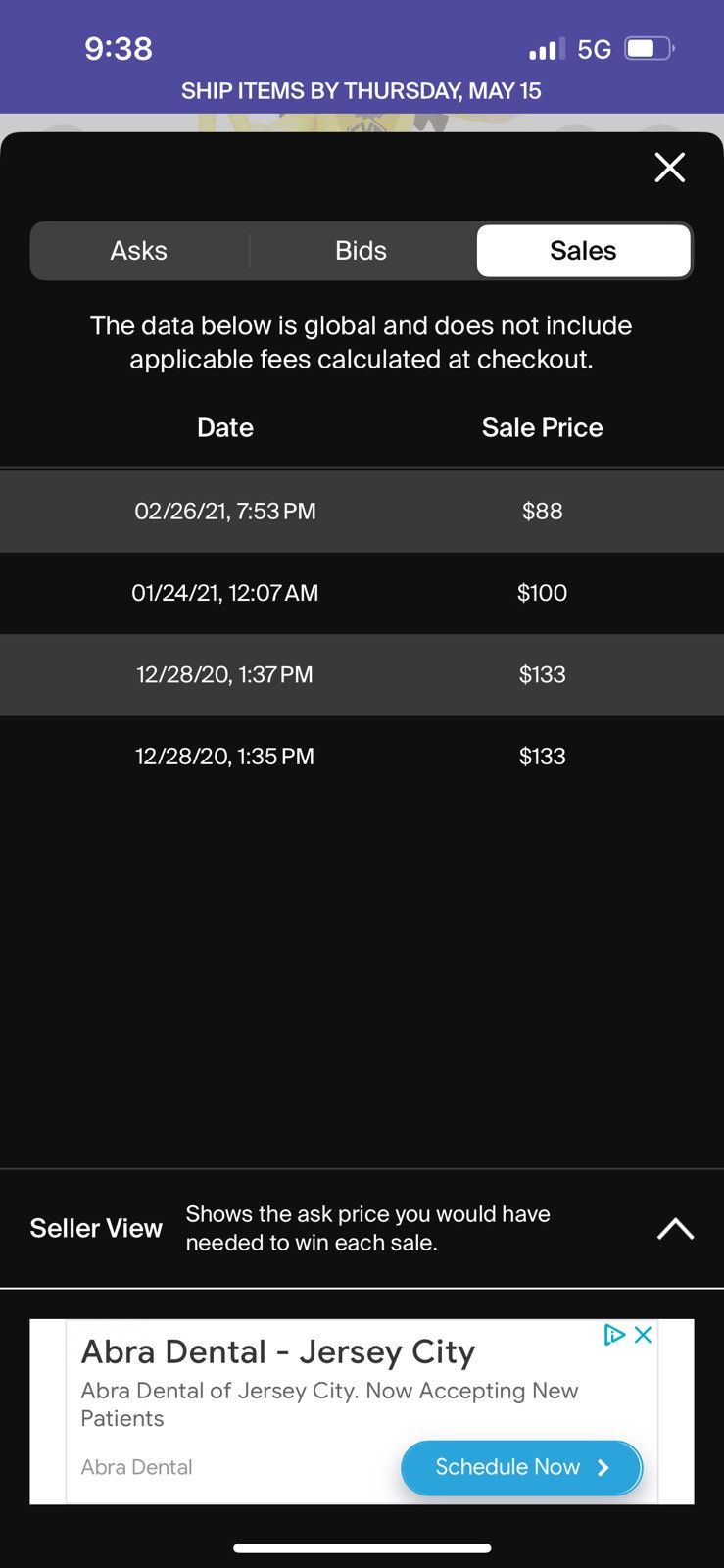
Task: Click the Schedule Now ad button
Action: (x=521, y=1467)
